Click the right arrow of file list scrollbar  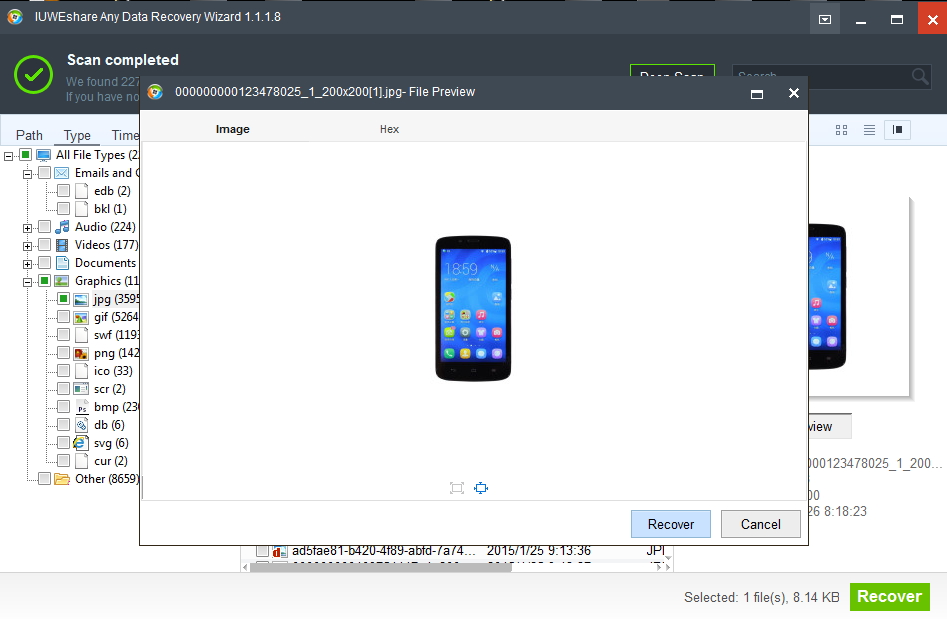coord(660,567)
